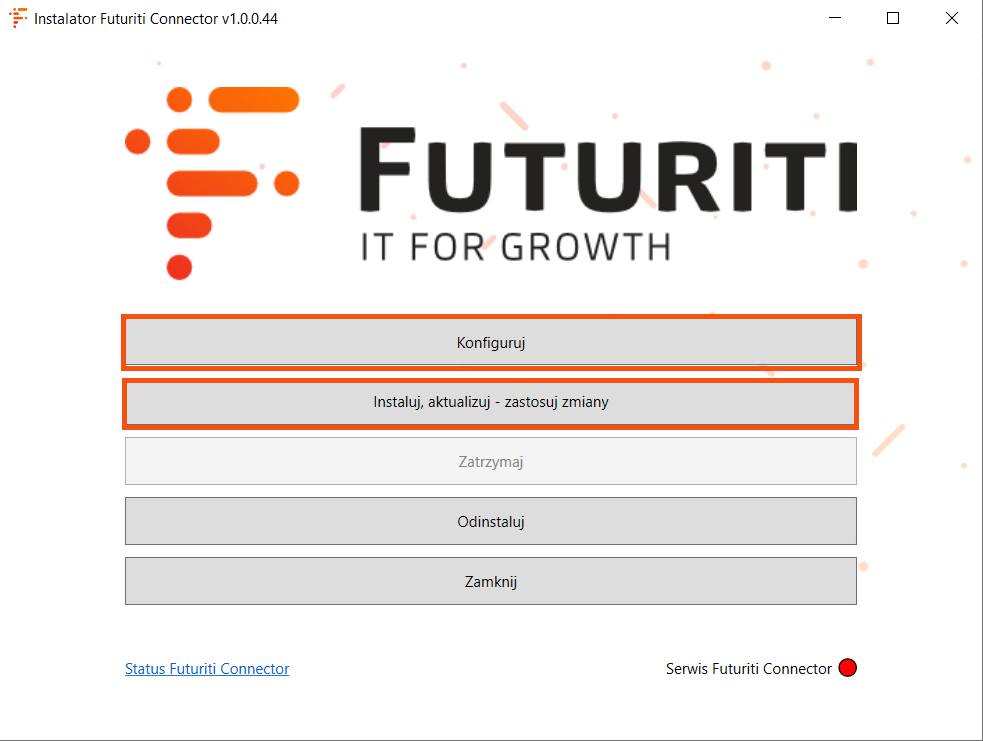The width and height of the screenshot is (983, 741).
Task: Open configuration with the Konfiguruj button
Action: pyautogui.click(x=491, y=343)
